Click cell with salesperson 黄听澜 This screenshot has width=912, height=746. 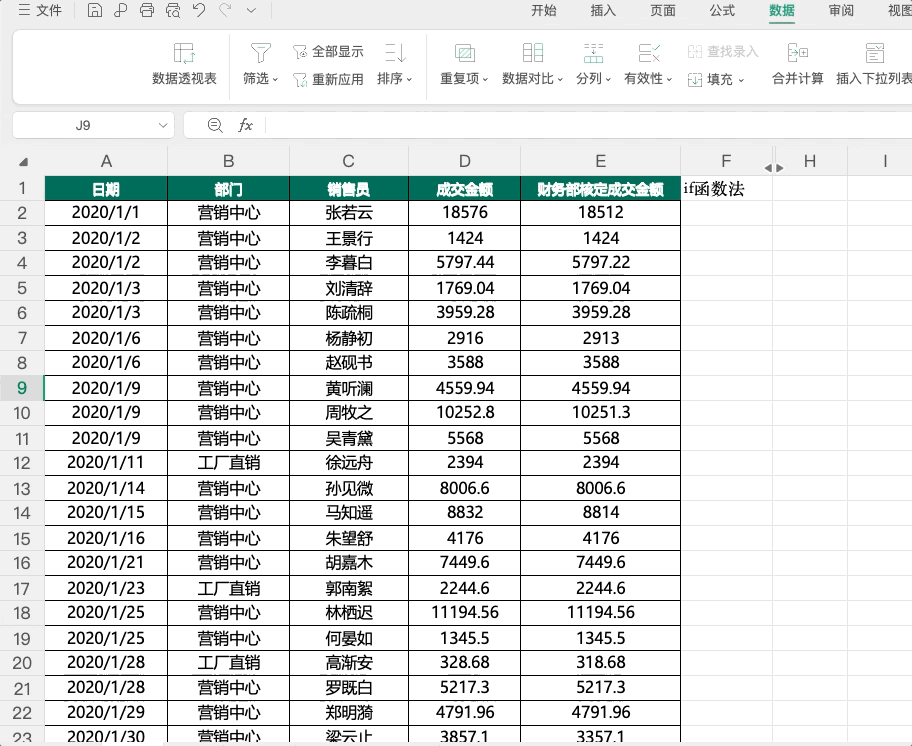click(348, 388)
